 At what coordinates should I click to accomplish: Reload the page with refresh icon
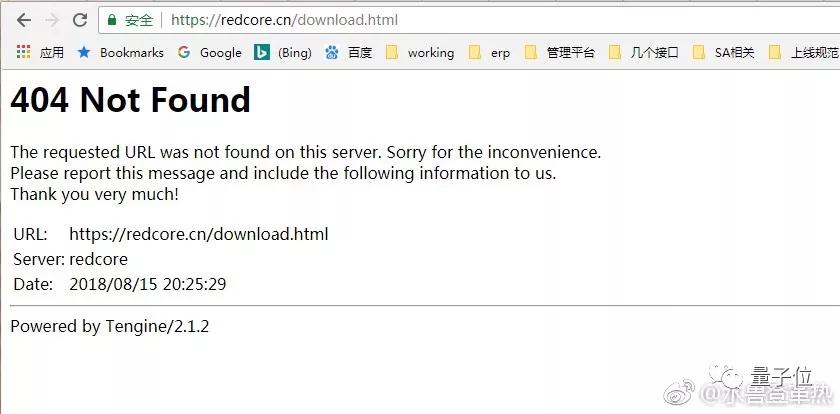pos(80,20)
